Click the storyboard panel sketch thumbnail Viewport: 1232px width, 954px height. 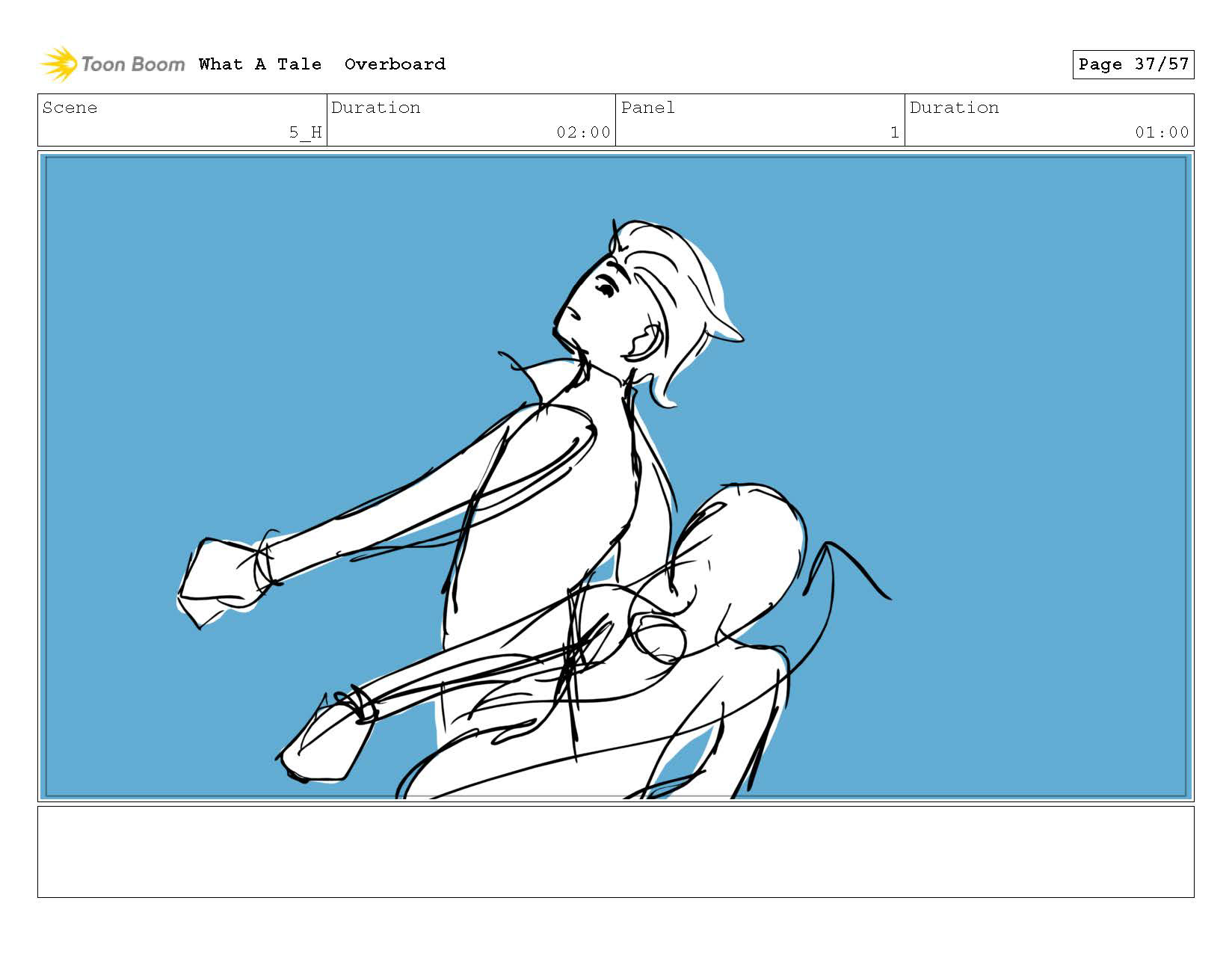pos(616,476)
